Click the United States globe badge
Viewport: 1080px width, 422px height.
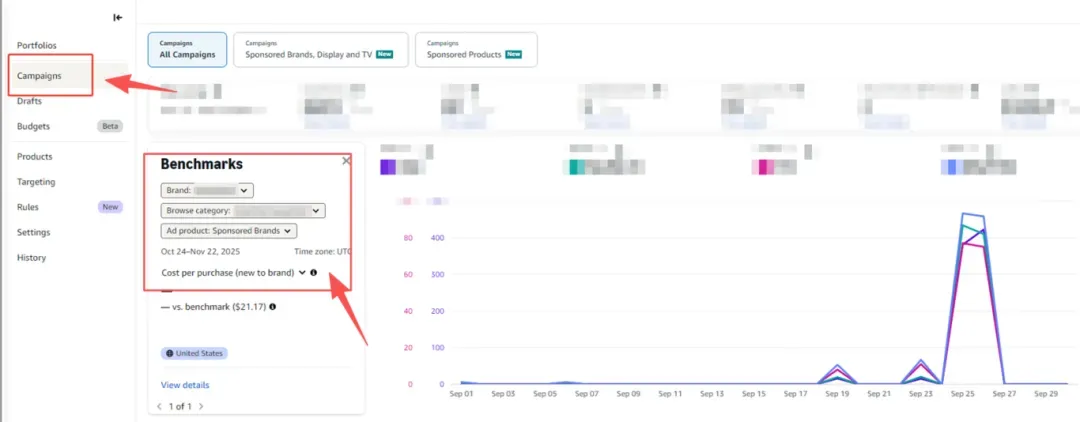[x=194, y=353]
